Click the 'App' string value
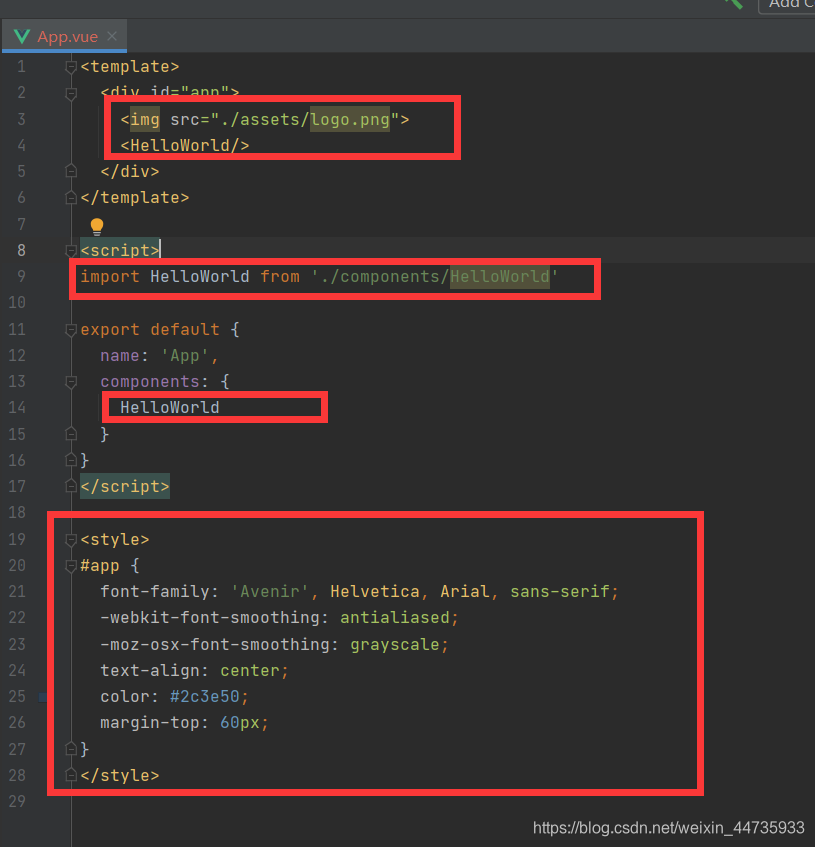The height and width of the screenshot is (847, 815). 185,356
